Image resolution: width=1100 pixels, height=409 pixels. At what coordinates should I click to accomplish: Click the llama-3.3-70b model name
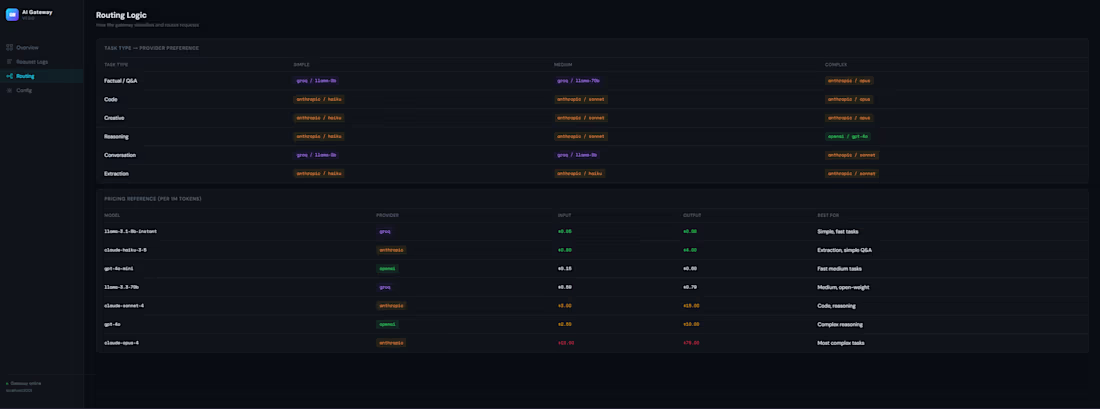[x=121, y=287]
